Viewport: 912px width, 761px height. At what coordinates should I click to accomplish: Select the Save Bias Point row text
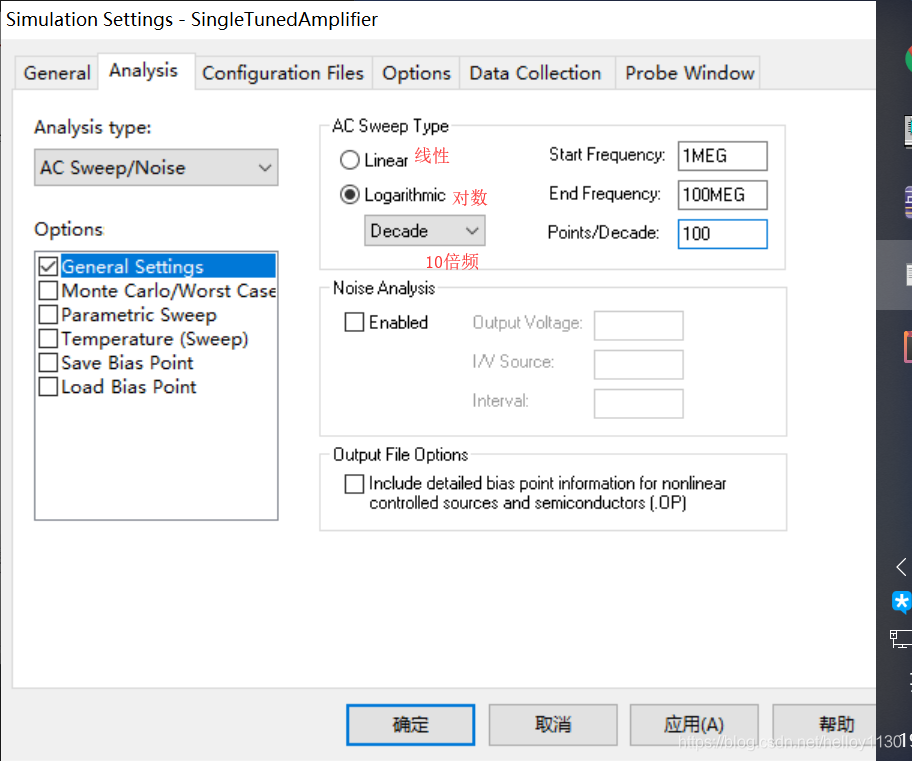(x=127, y=362)
